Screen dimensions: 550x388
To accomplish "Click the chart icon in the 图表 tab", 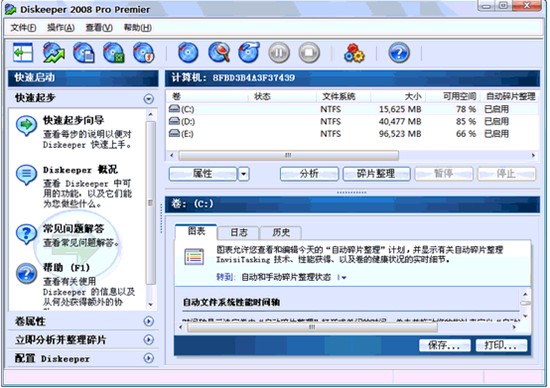I will click(x=194, y=257).
